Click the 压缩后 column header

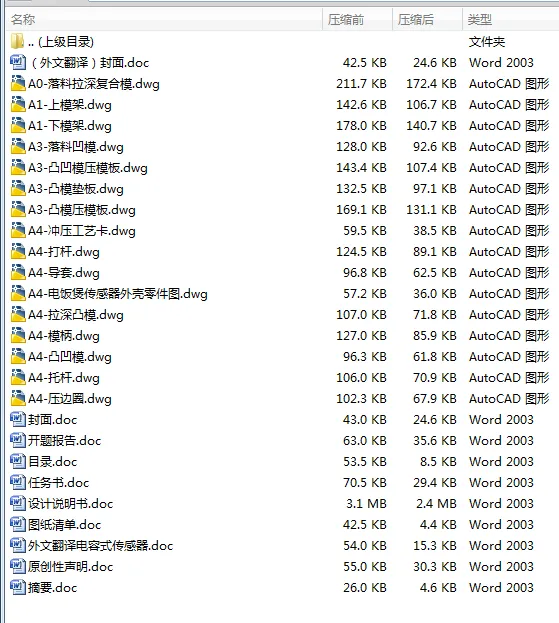427,19
